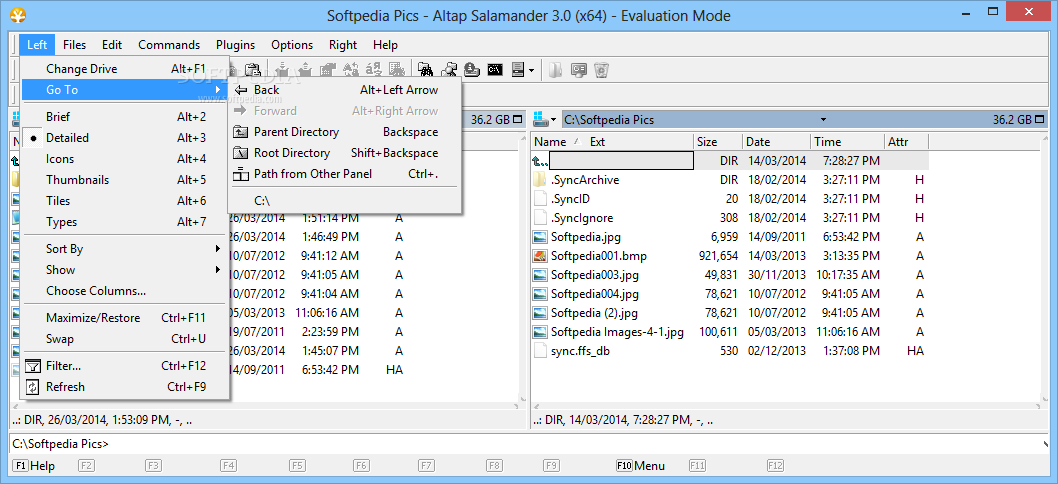Open the Right menu

tap(343, 45)
